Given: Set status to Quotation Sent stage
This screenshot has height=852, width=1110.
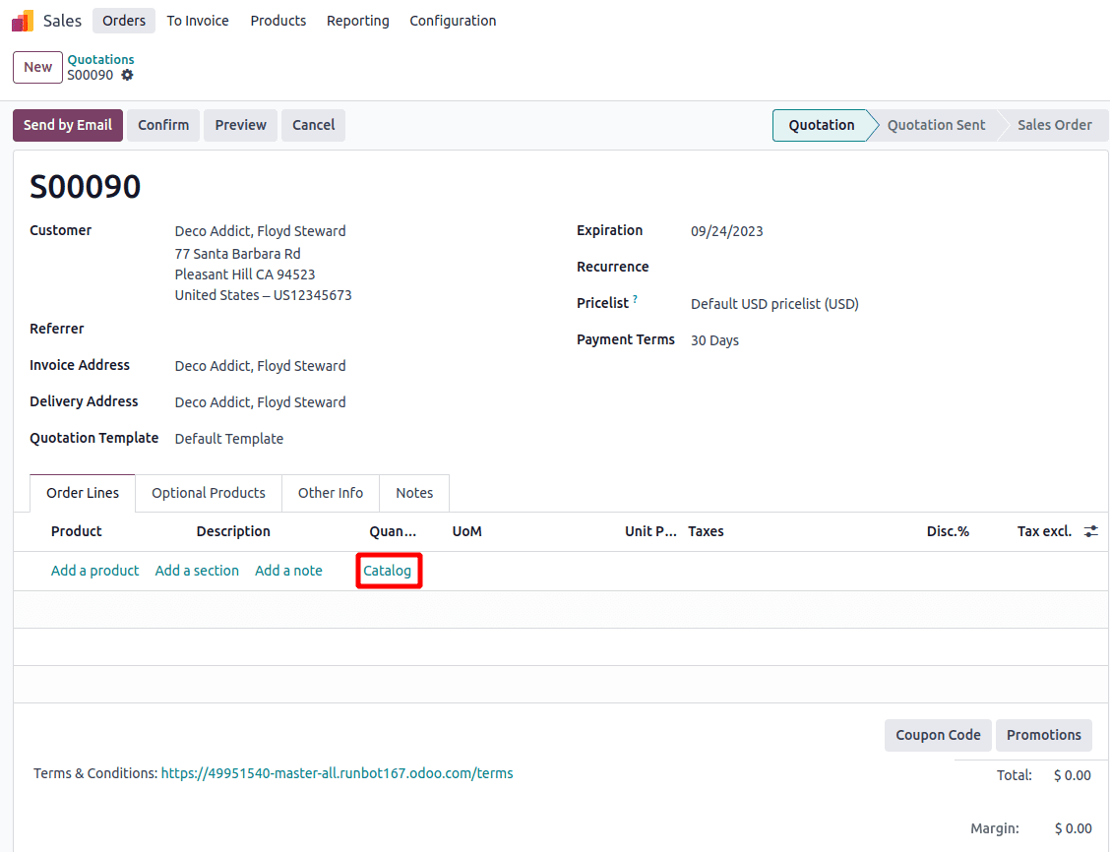Looking at the screenshot, I should (936, 125).
